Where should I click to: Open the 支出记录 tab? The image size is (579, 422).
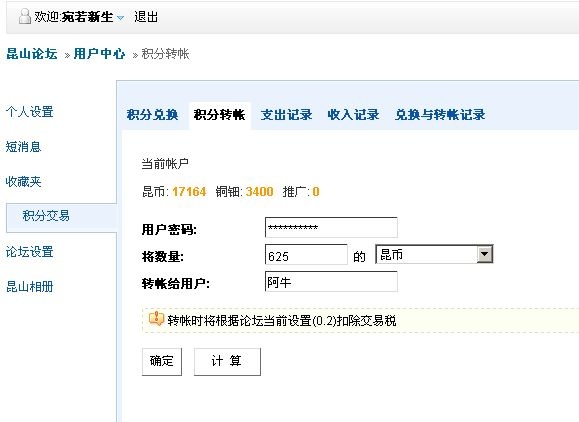tap(287, 114)
